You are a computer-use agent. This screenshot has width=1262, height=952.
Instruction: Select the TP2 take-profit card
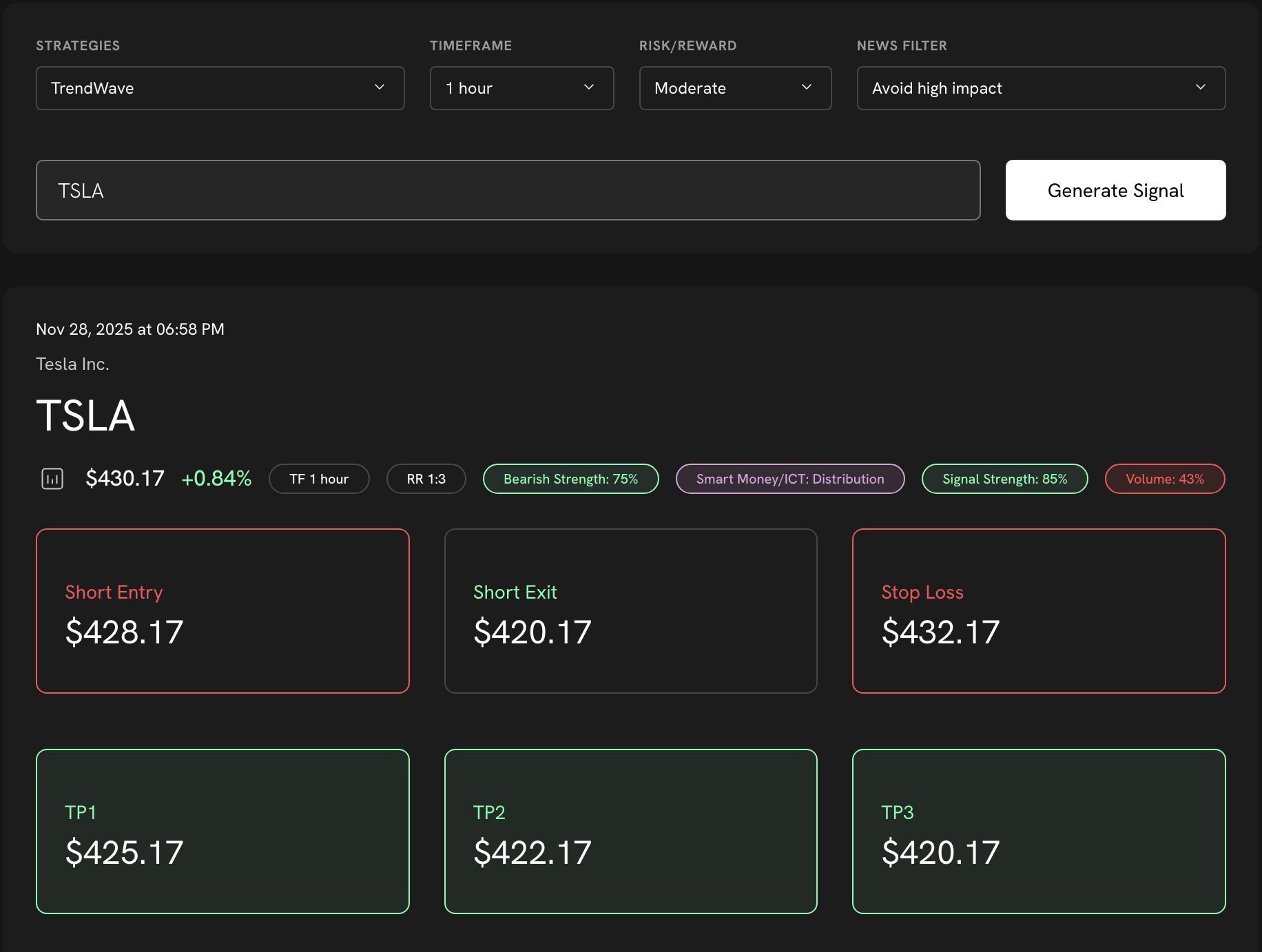coord(630,831)
